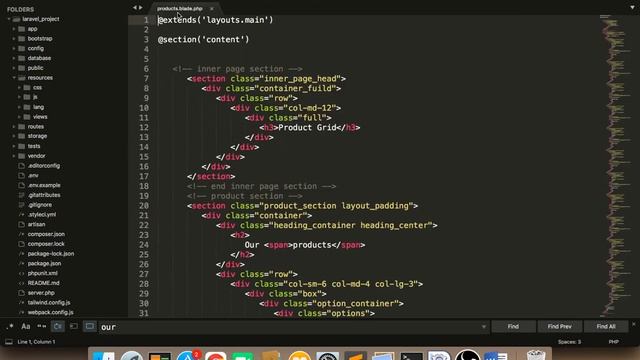Change the PHP syntax selector in status bar

(x=613, y=342)
